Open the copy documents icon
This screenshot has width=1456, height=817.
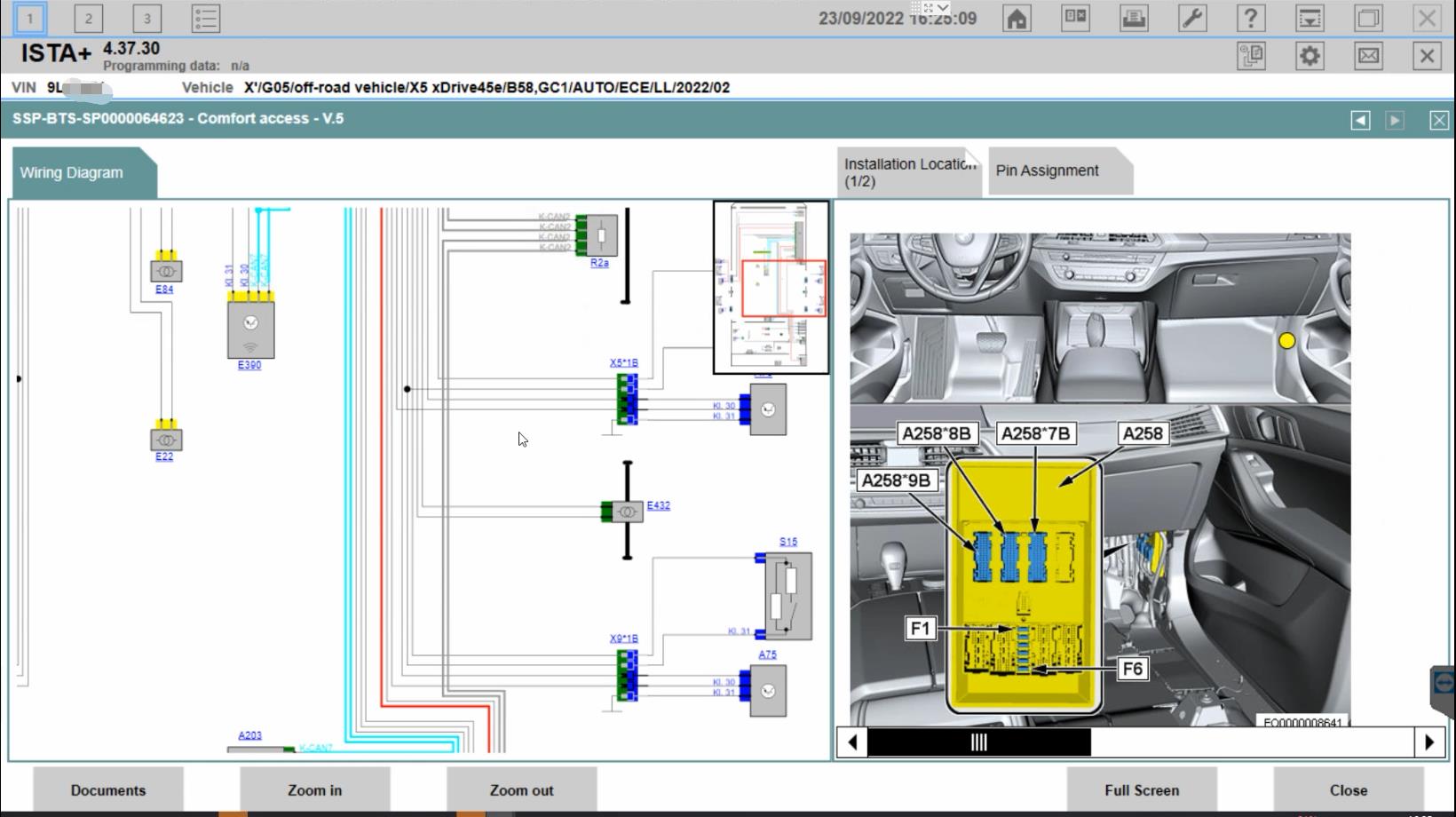pyautogui.click(x=1251, y=56)
